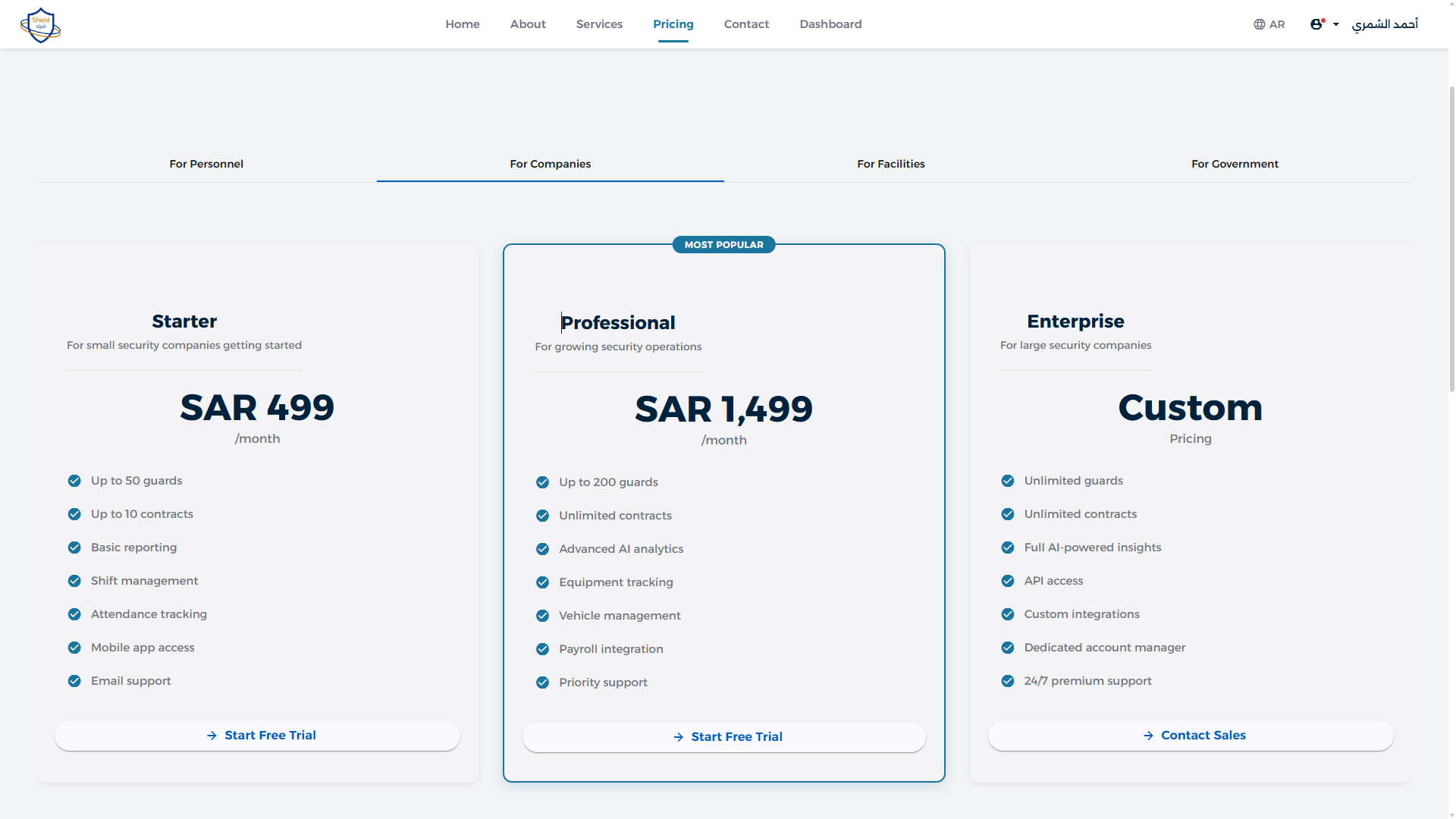
Task: Click the checkmark beside "Mobile app access"
Action: coord(74,647)
